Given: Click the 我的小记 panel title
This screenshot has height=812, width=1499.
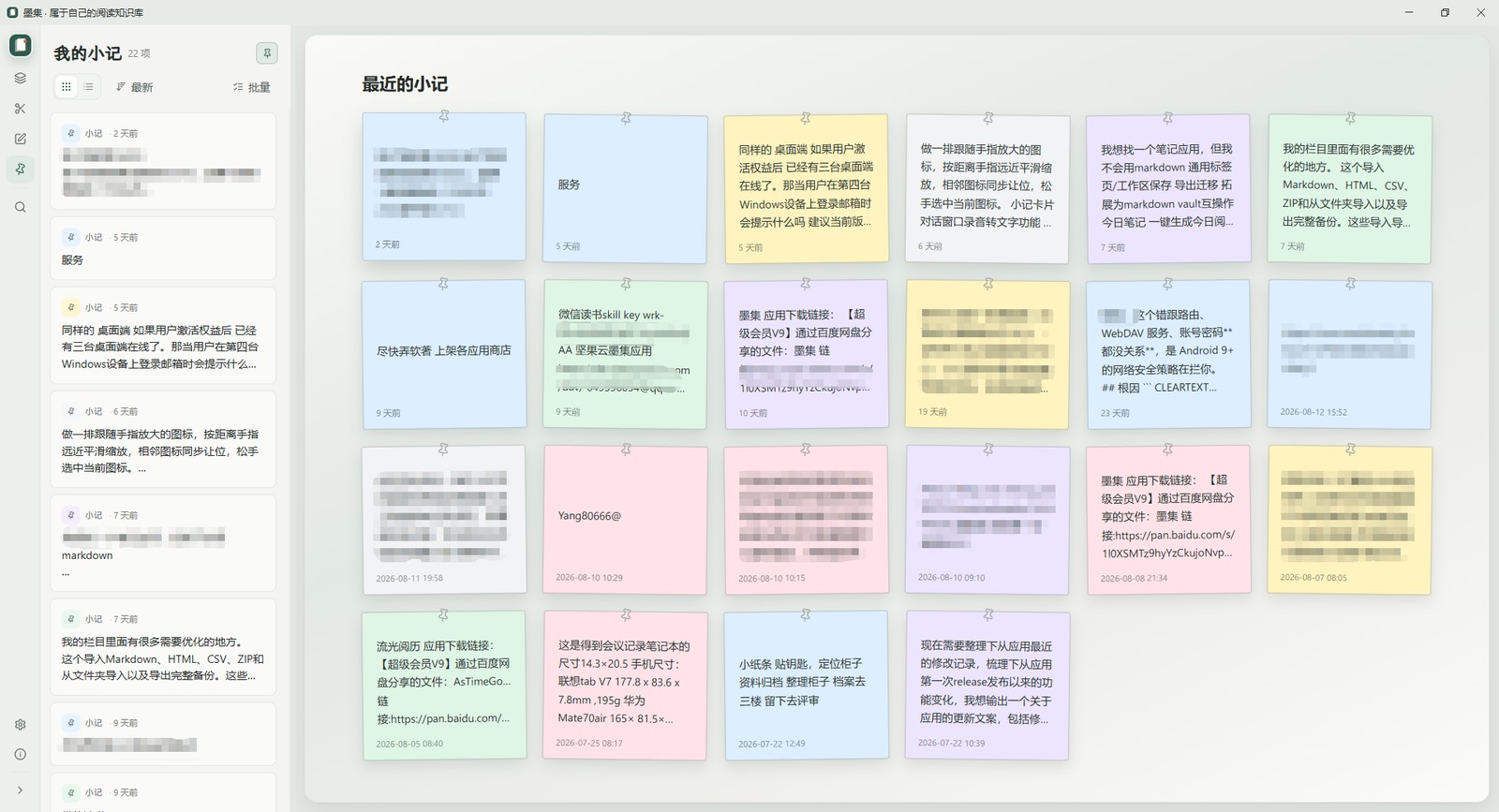Looking at the screenshot, I should click(x=87, y=53).
